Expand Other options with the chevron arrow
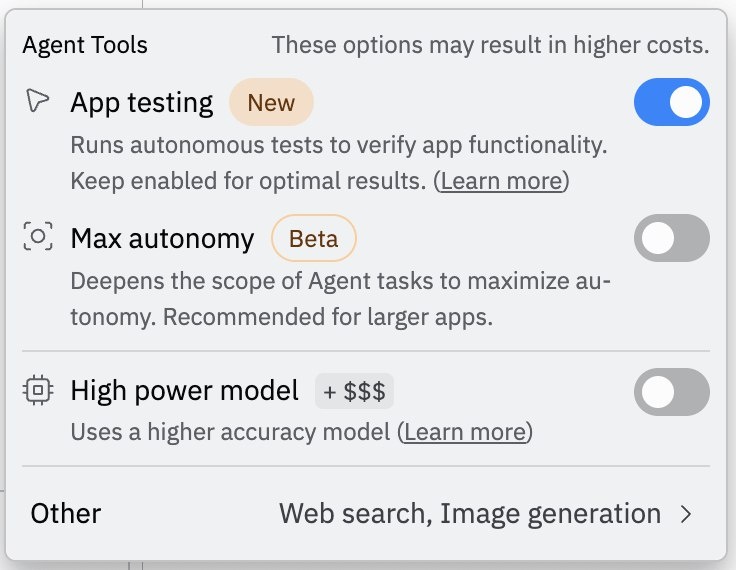 pyautogui.click(x=686, y=514)
